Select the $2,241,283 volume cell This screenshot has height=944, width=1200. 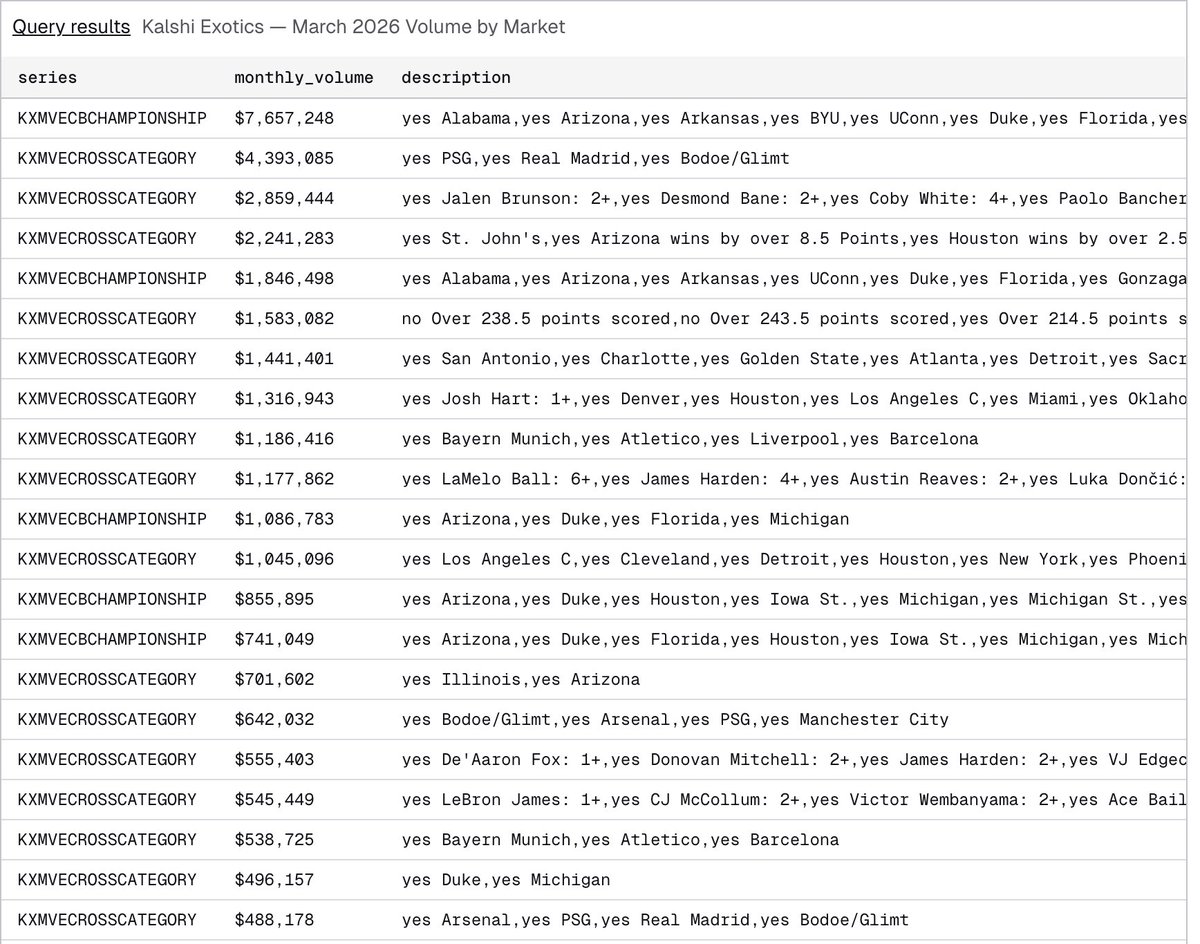tap(284, 238)
